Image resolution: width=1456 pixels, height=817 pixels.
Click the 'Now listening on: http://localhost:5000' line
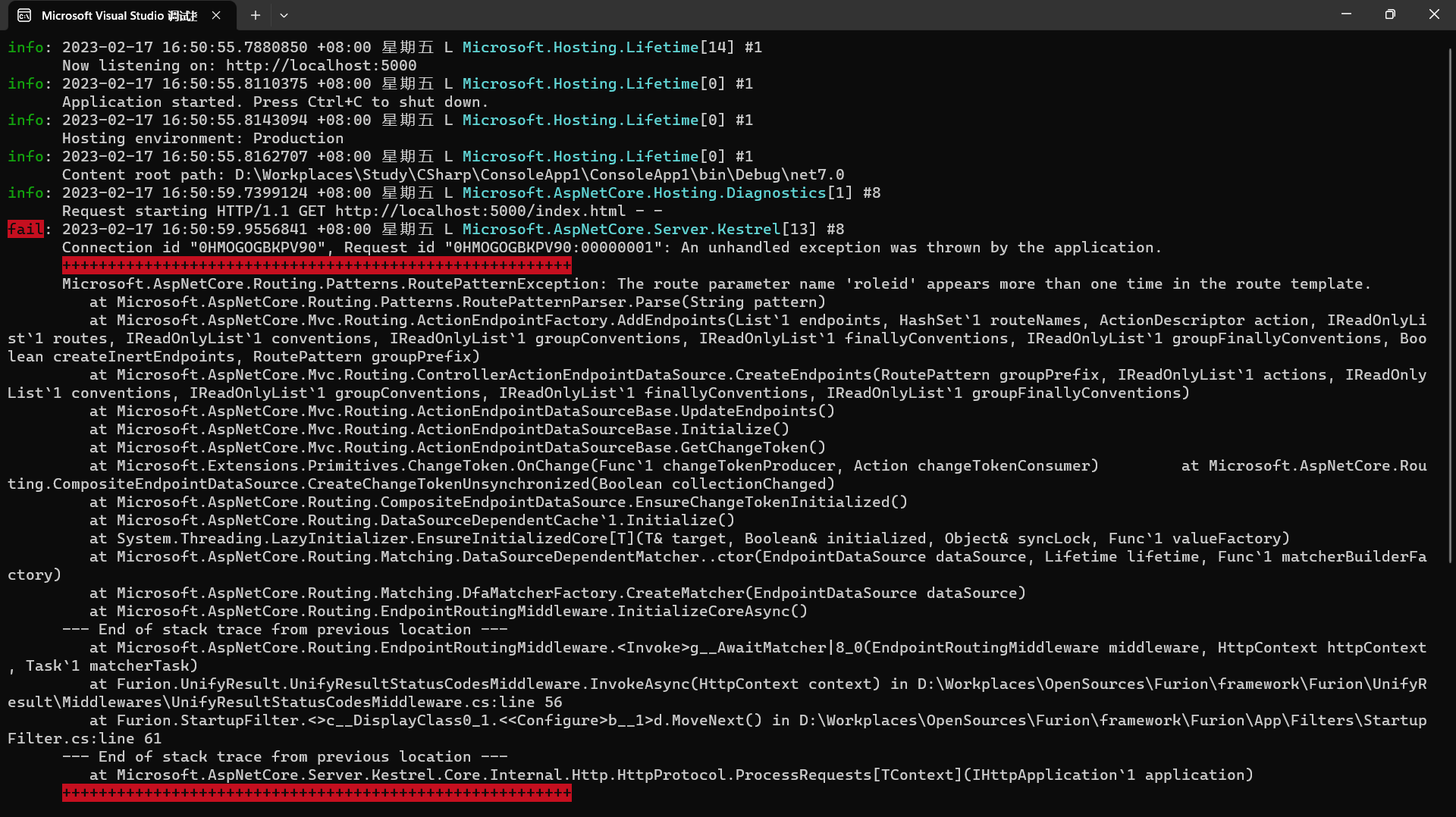tap(239, 65)
